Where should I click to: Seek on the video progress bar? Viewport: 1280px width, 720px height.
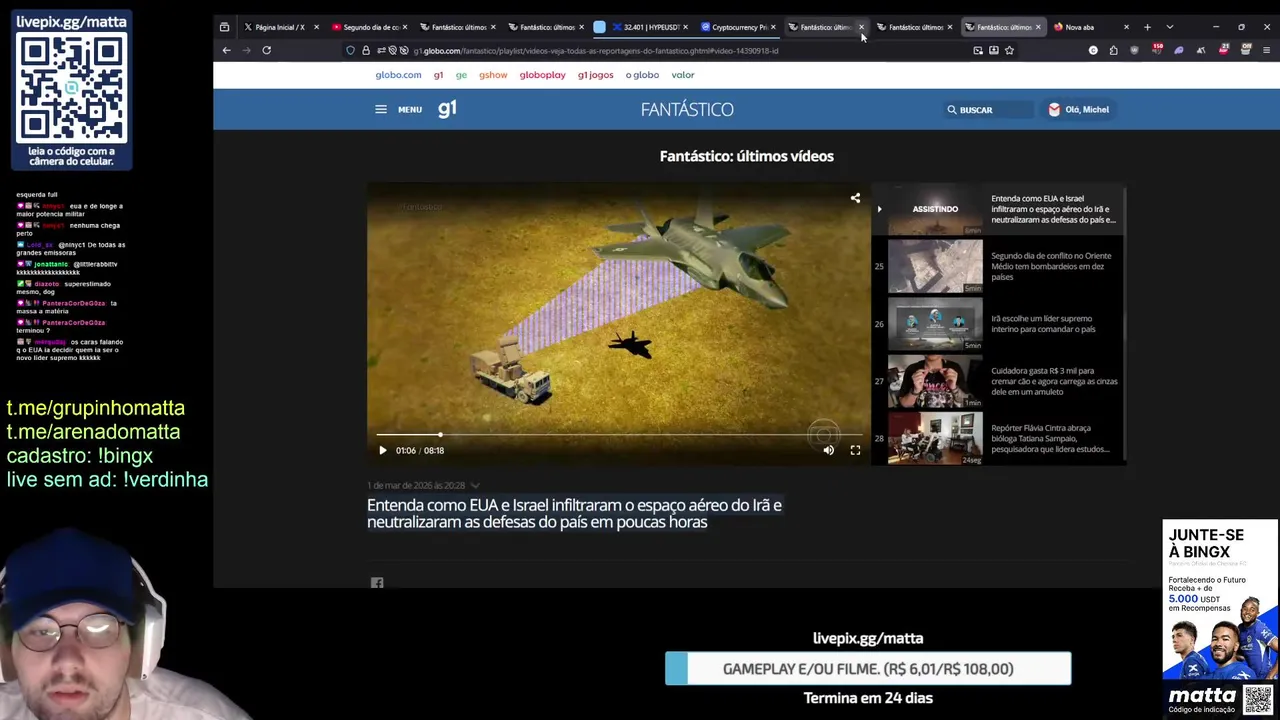pyautogui.click(x=618, y=435)
